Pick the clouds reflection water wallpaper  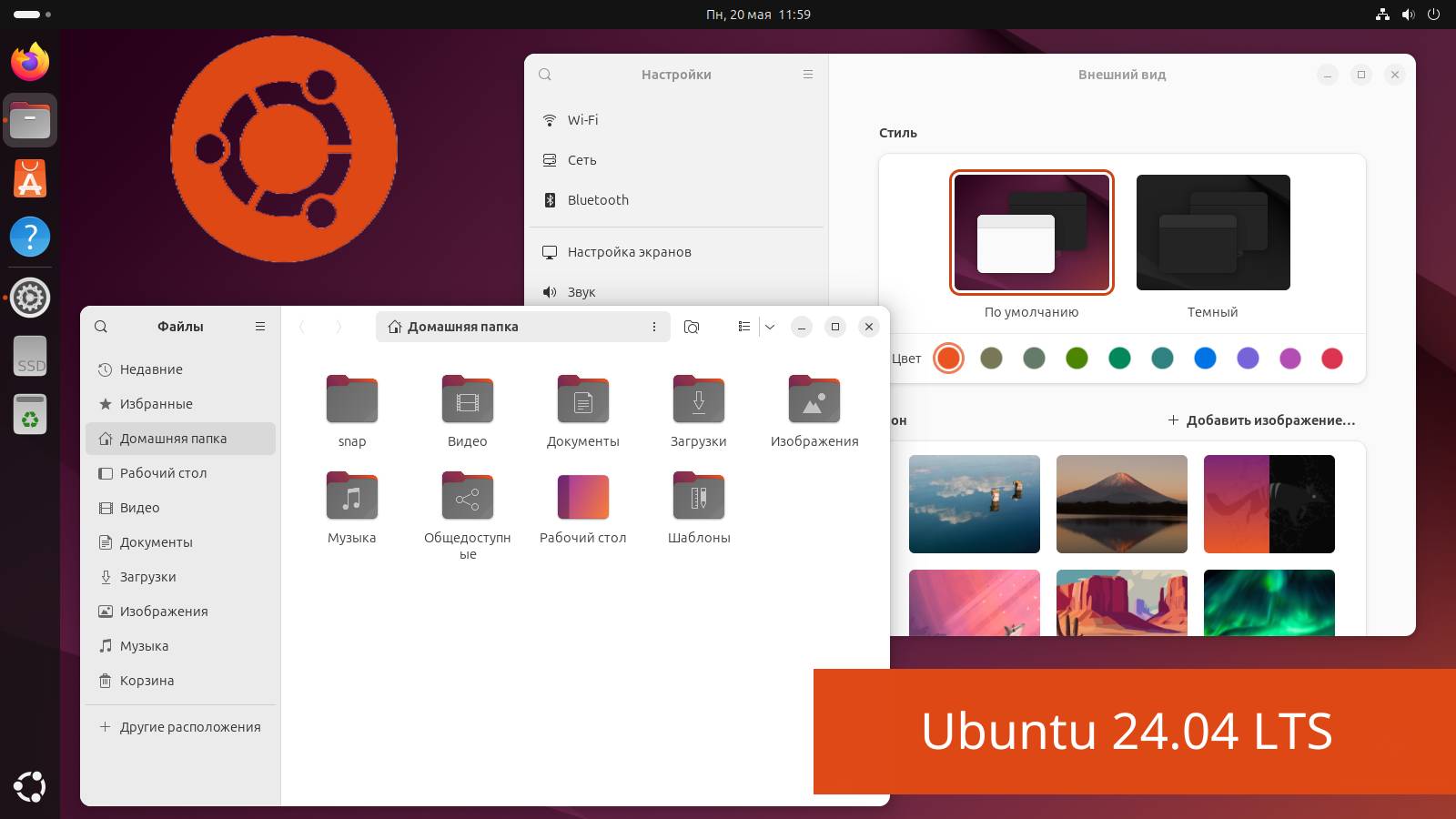[x=975, y=504]
